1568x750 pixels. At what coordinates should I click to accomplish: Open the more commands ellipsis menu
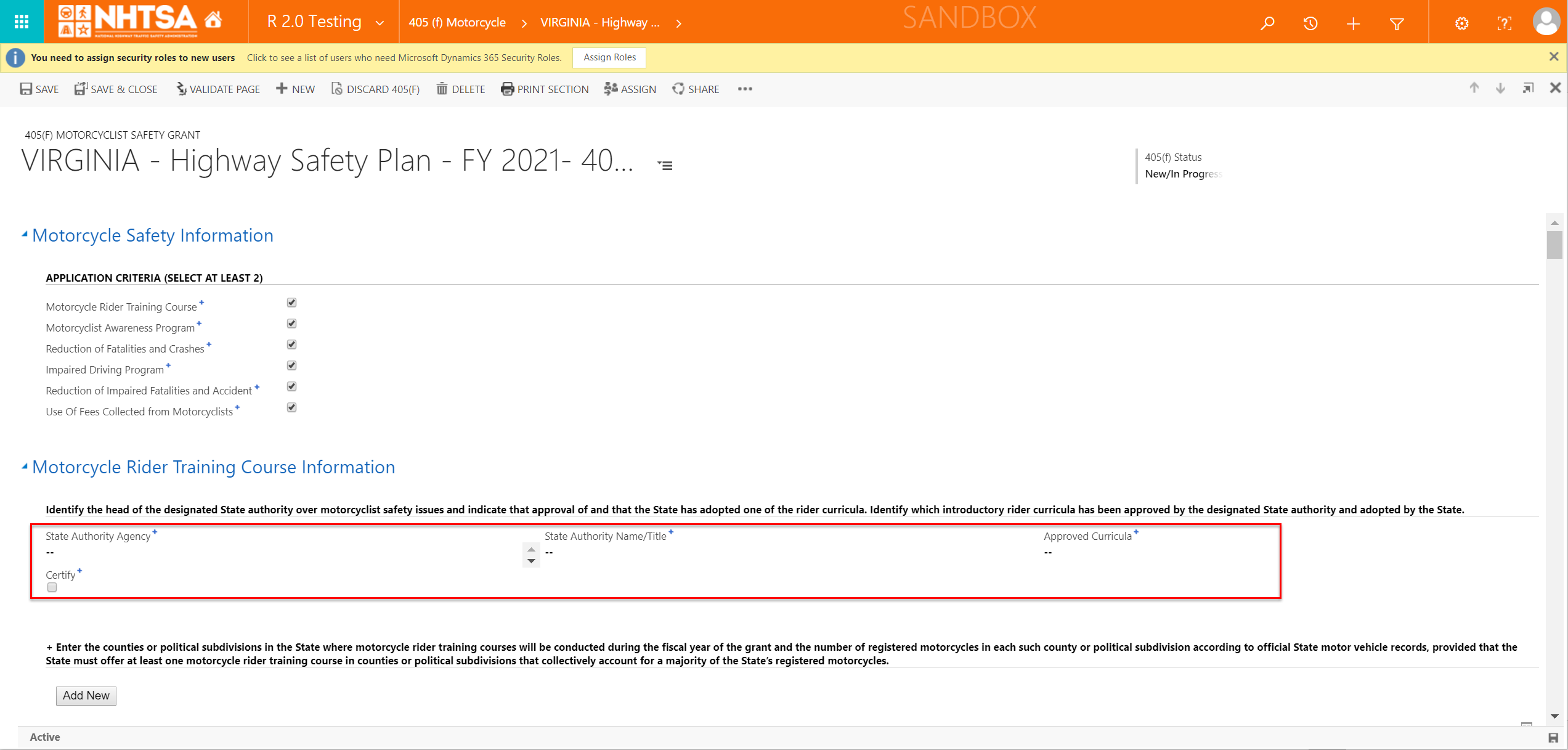coord(745,89)
